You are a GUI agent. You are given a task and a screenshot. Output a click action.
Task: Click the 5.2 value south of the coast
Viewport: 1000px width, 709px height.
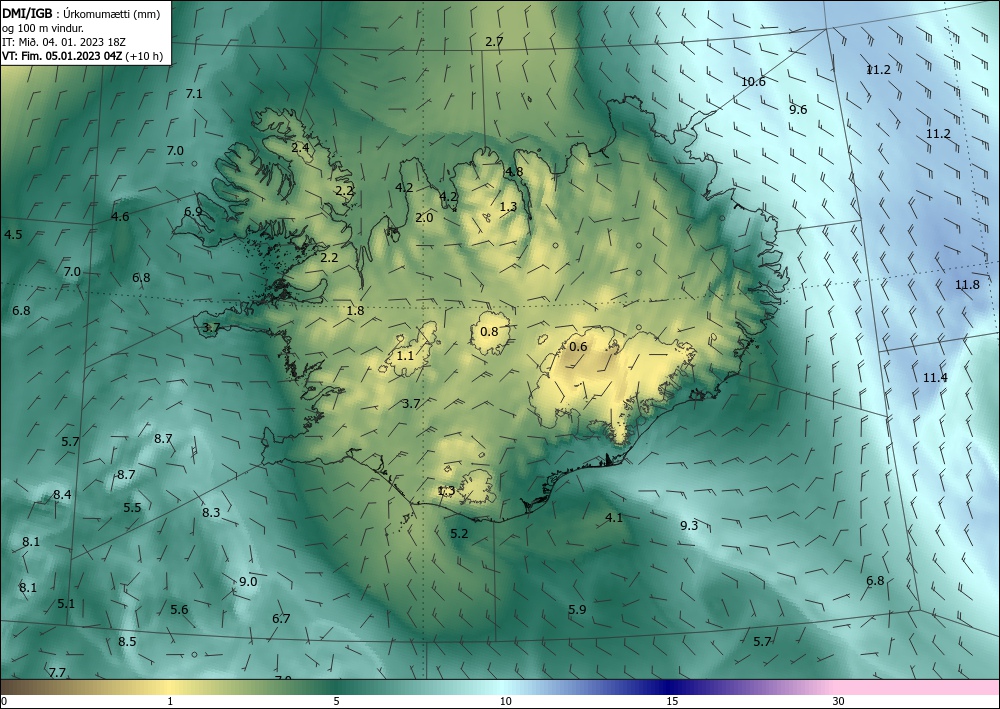point(459,534)
